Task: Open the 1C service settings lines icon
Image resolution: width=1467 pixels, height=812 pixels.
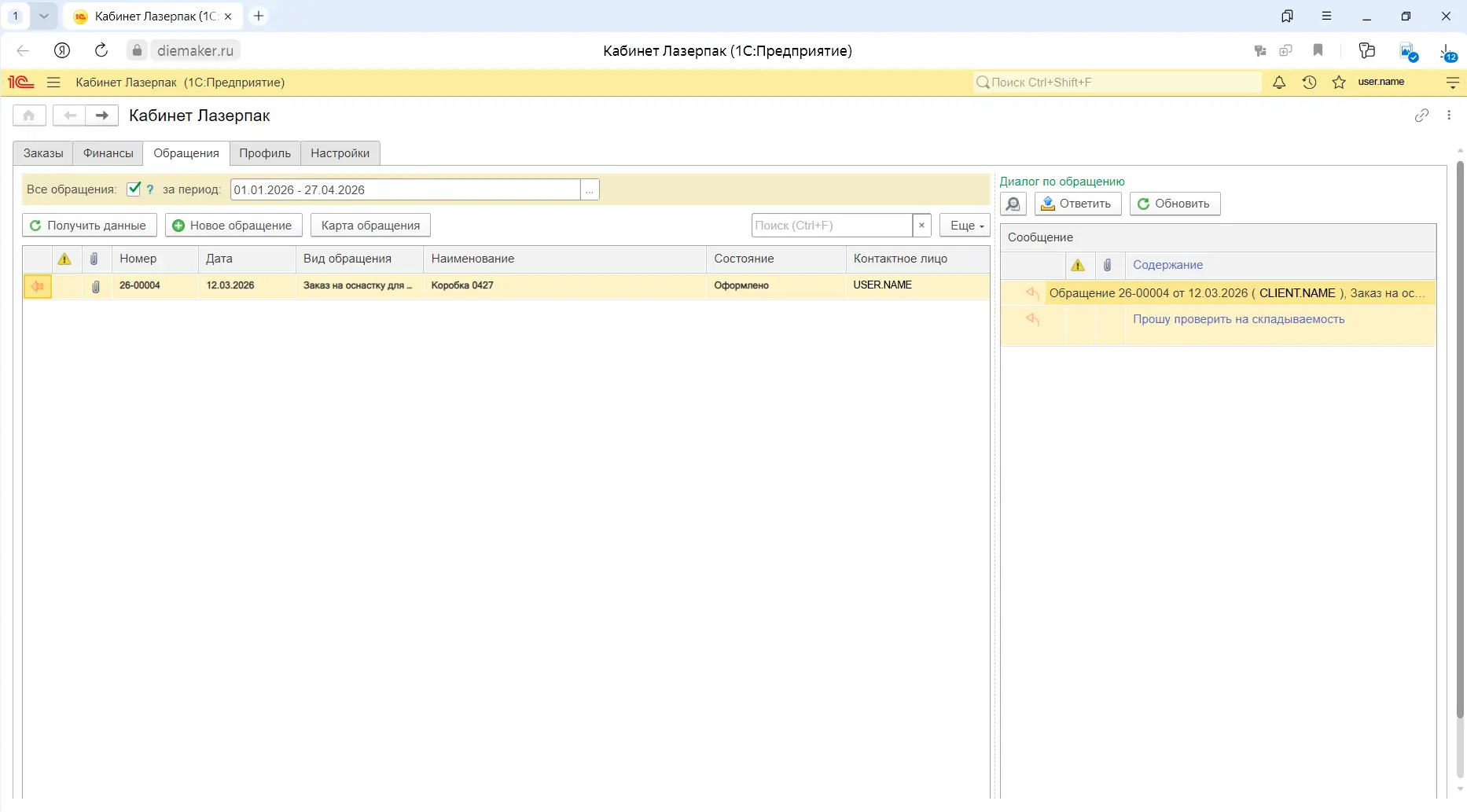Action: [1453, 83]
